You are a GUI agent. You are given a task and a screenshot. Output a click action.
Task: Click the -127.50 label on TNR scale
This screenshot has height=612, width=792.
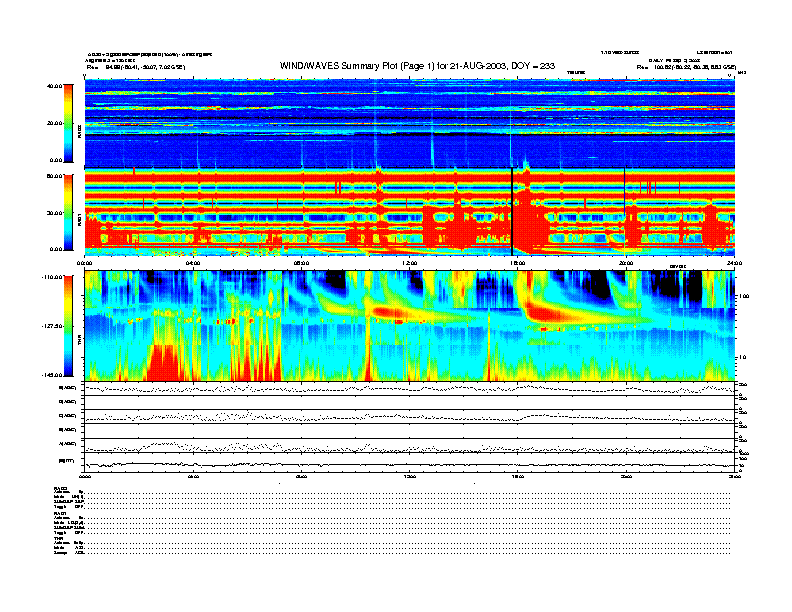(52, 326)
